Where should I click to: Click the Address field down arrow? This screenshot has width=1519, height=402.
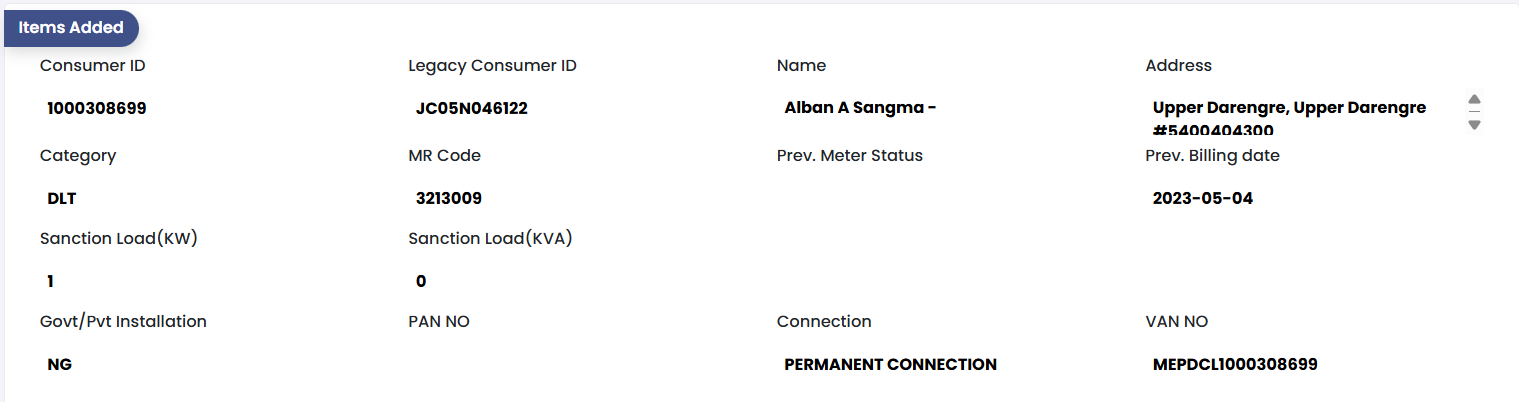(1474, 124)
